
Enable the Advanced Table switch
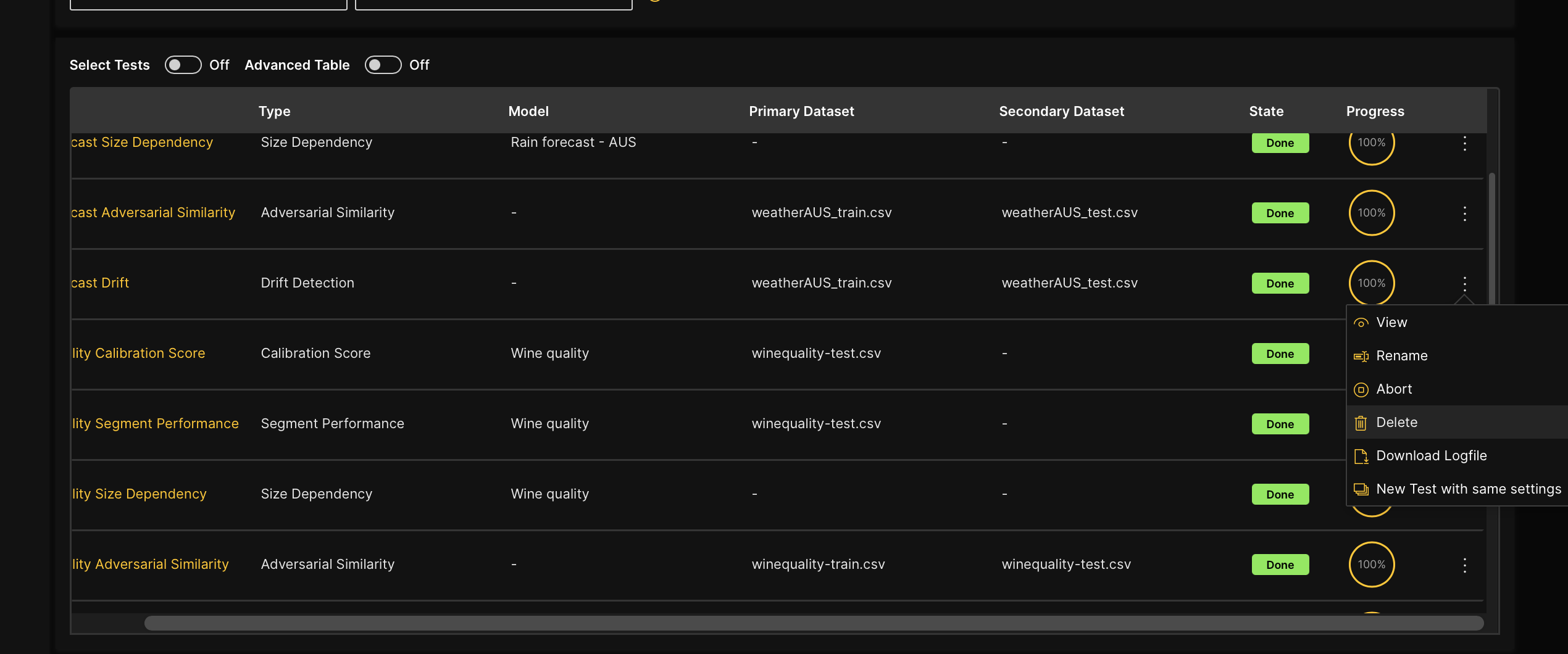coord(383,65)
